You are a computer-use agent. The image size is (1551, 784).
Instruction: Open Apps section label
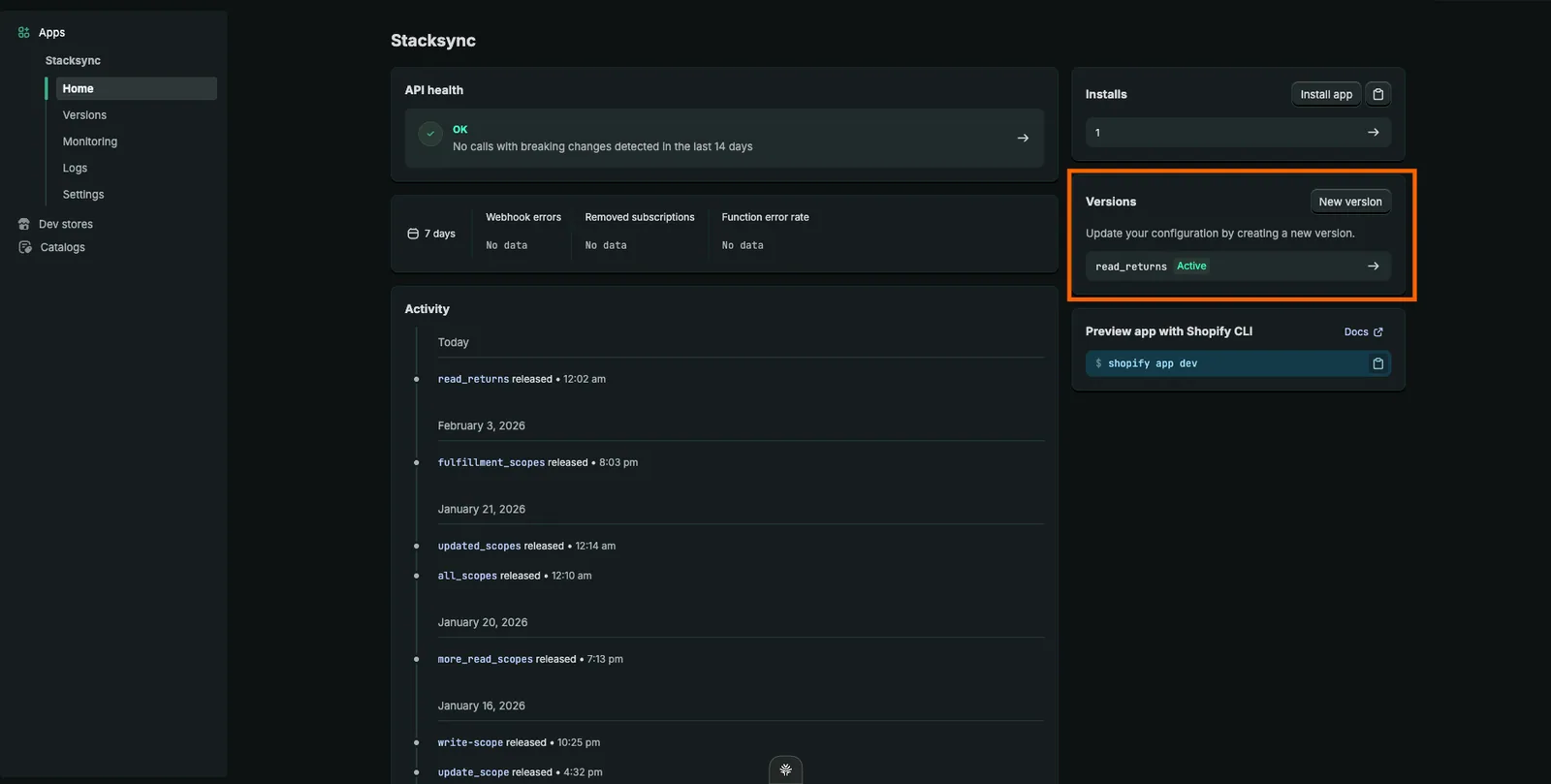[x=51, y=32]
